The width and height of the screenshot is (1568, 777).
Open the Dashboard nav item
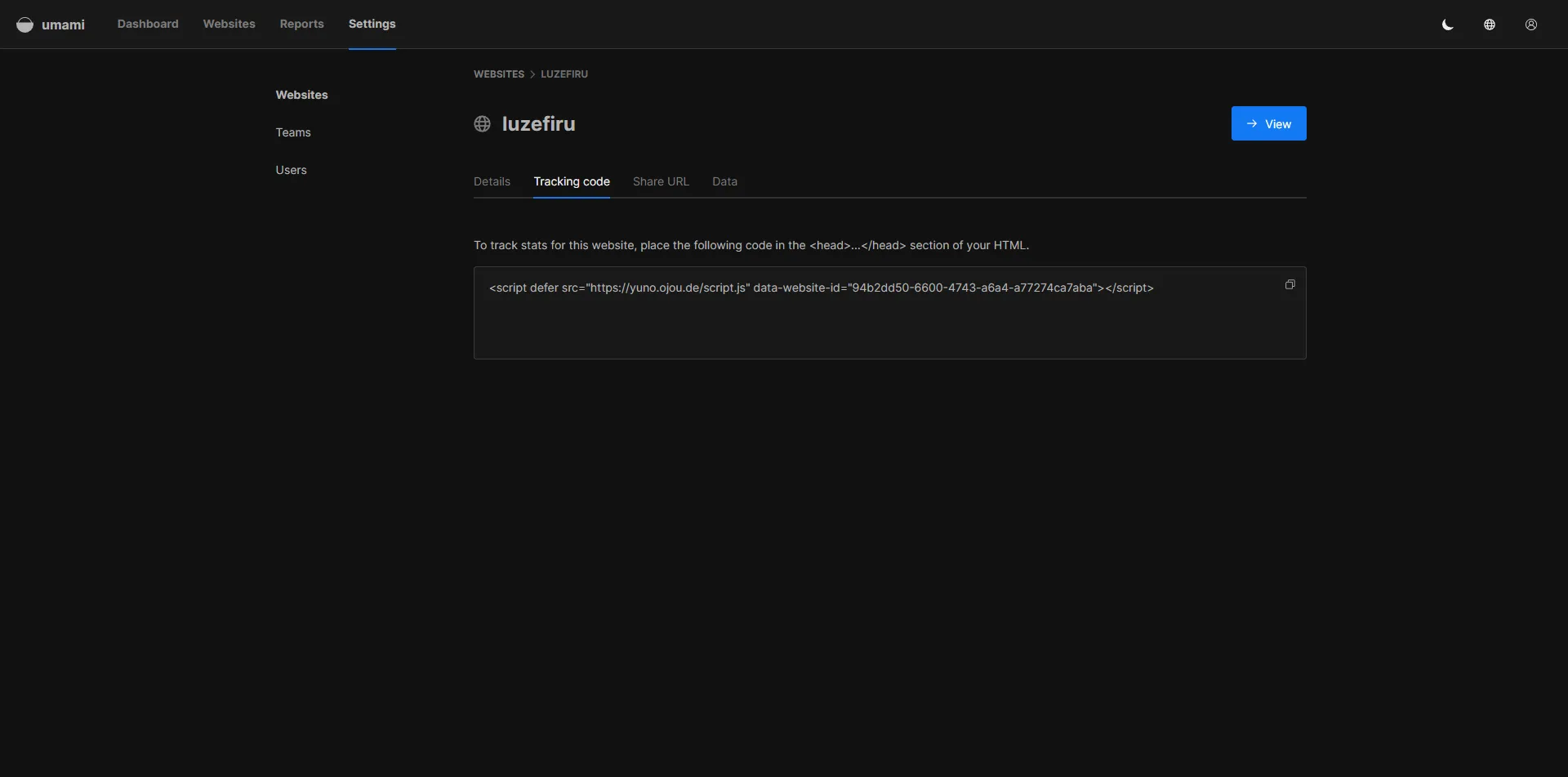pyautogui.click(x=148, y=24)
